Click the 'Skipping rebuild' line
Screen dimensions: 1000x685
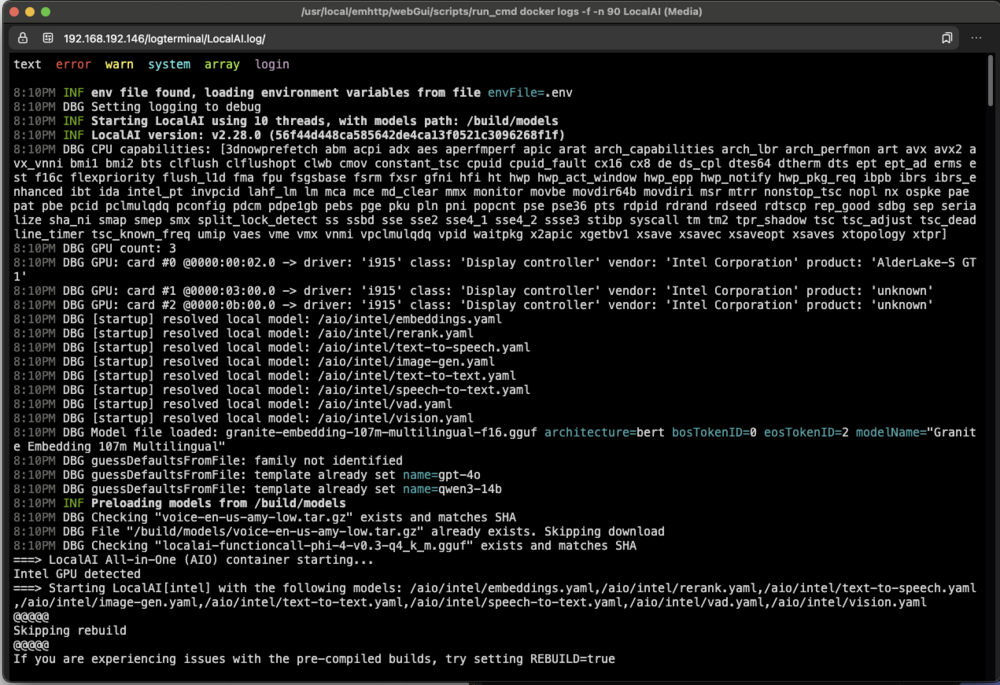click(70, 631)
